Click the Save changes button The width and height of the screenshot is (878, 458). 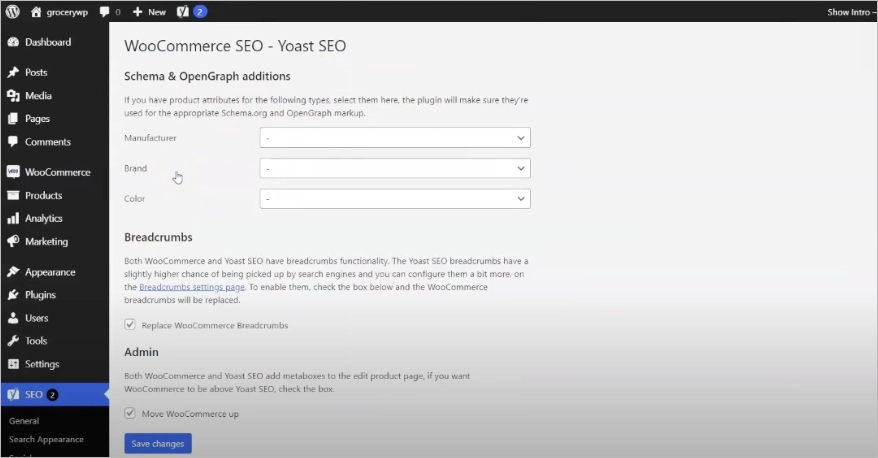(158, 443)
